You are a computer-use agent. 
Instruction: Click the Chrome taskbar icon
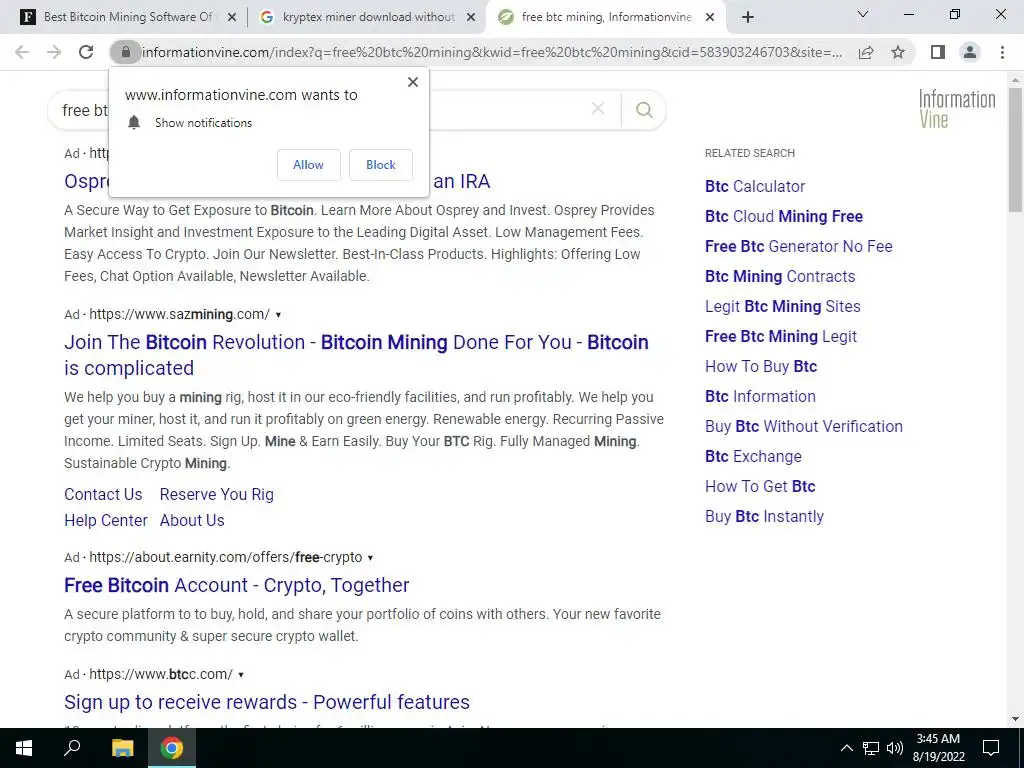point(172,748)
